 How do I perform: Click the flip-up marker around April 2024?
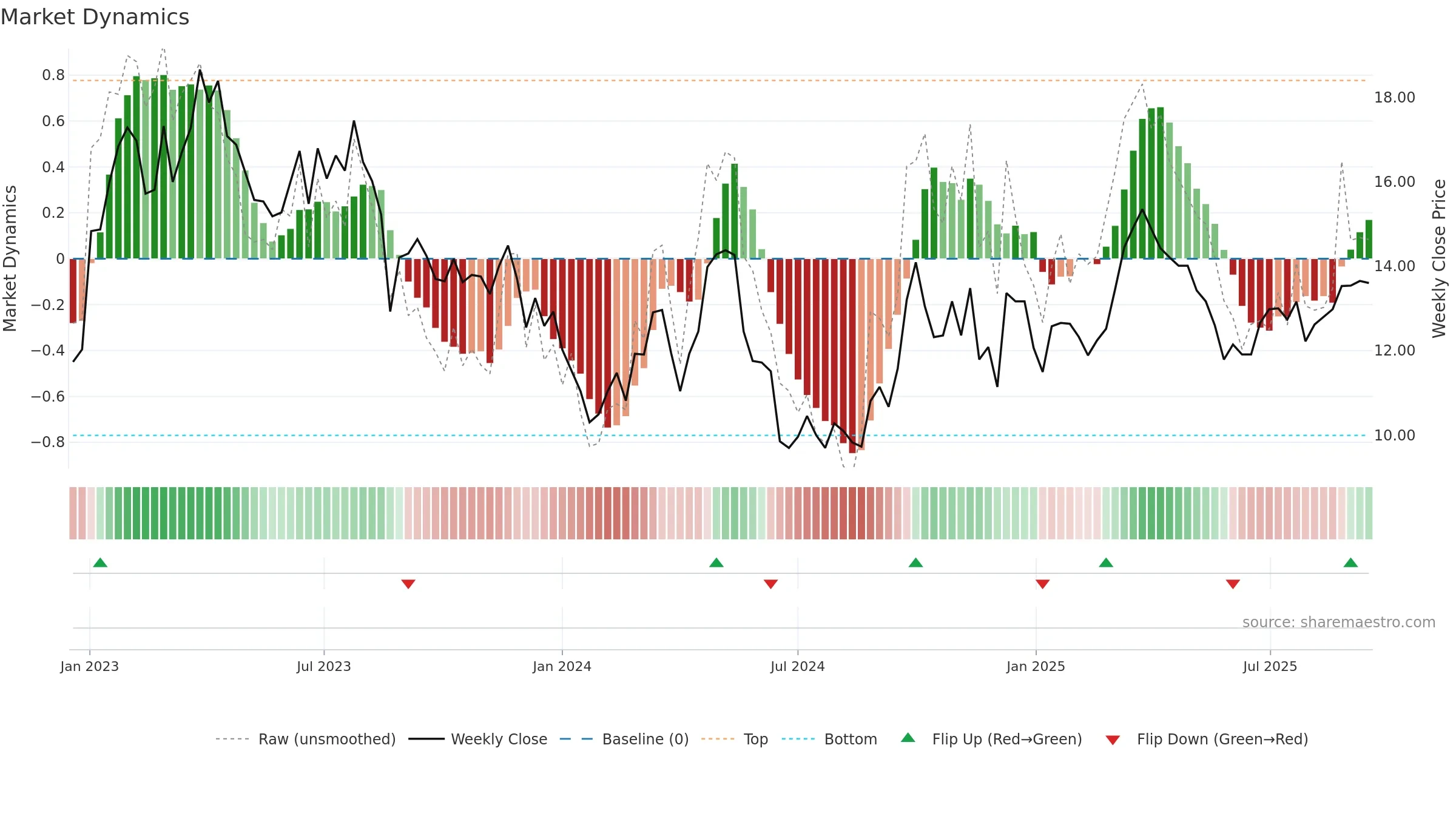coord(716,562)
